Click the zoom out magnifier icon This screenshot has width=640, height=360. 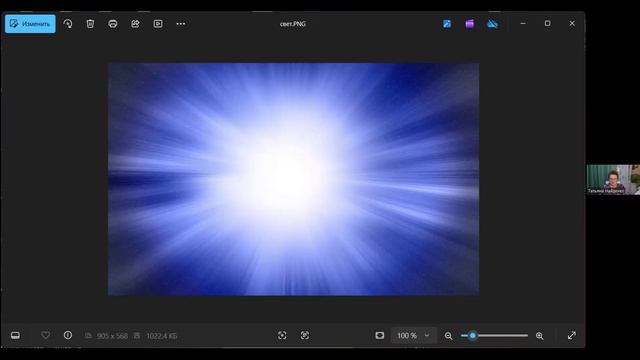pyautogui.click(x=448, y=336)
